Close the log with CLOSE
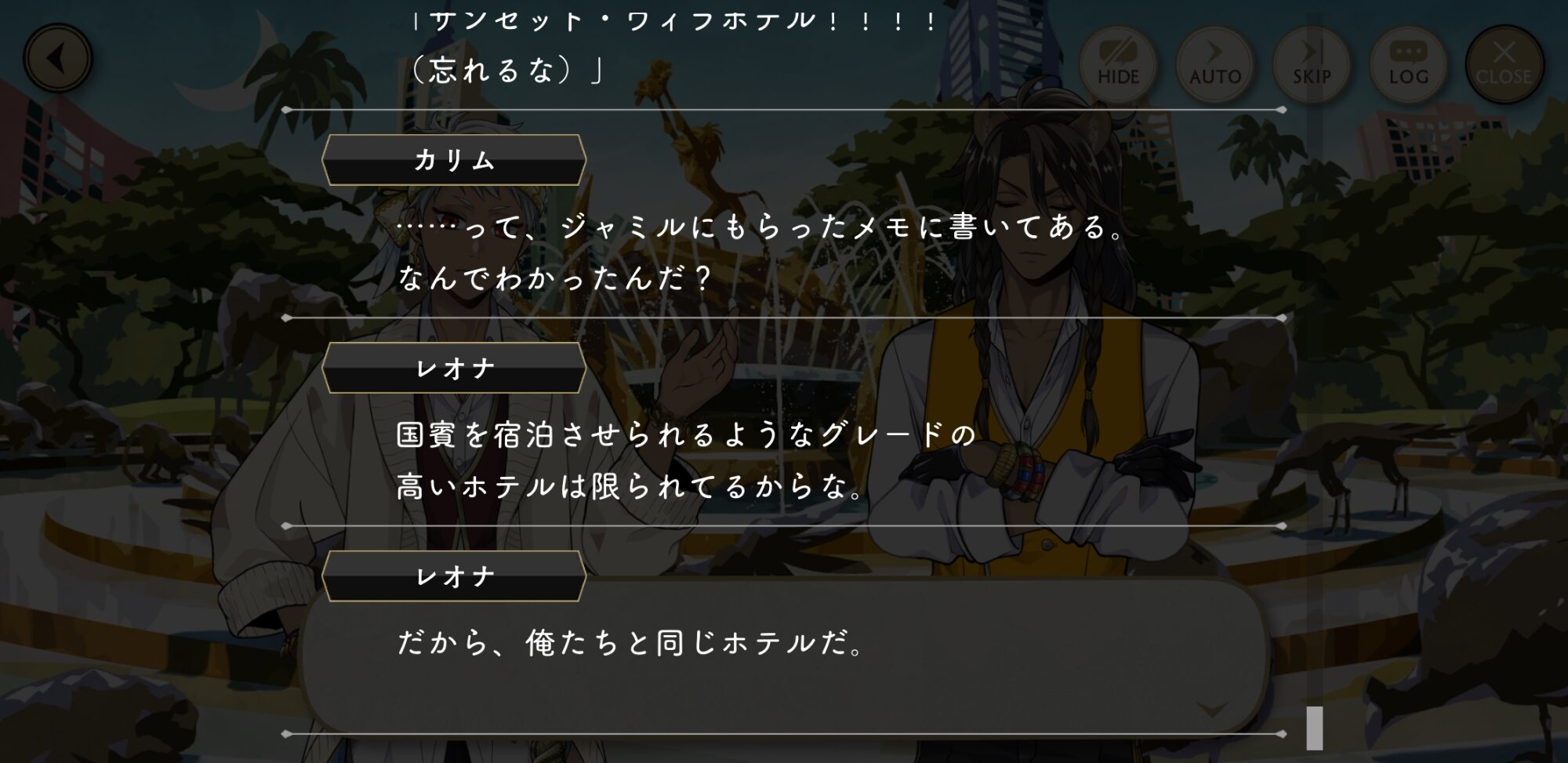 coord(1504,64)
